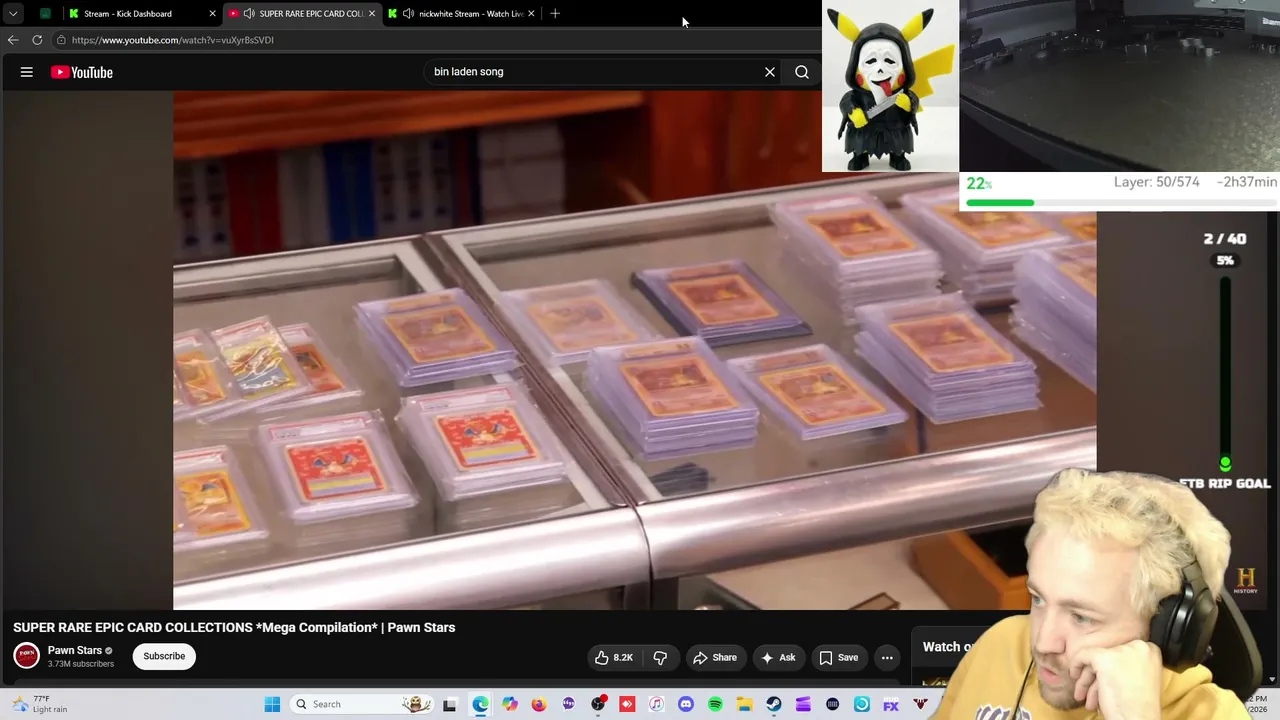
Task: Close the Stream - Kick Dashboard tab
Action: tap(212, 14)
